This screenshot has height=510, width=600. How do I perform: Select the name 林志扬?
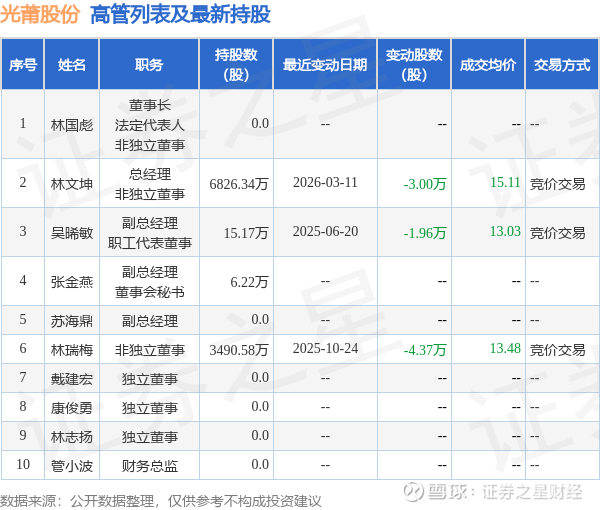tap(72, 437)
